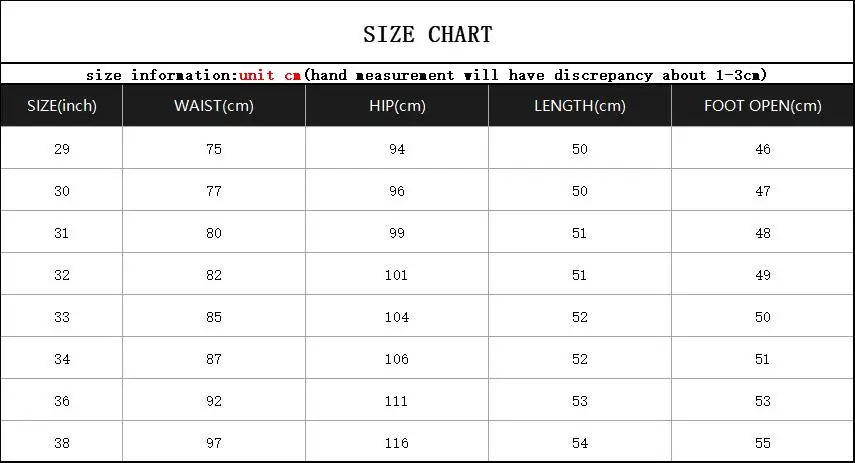The image size is (855, 463).
Task: Click the red 'unit cm' text
Action: click(270, 75)
